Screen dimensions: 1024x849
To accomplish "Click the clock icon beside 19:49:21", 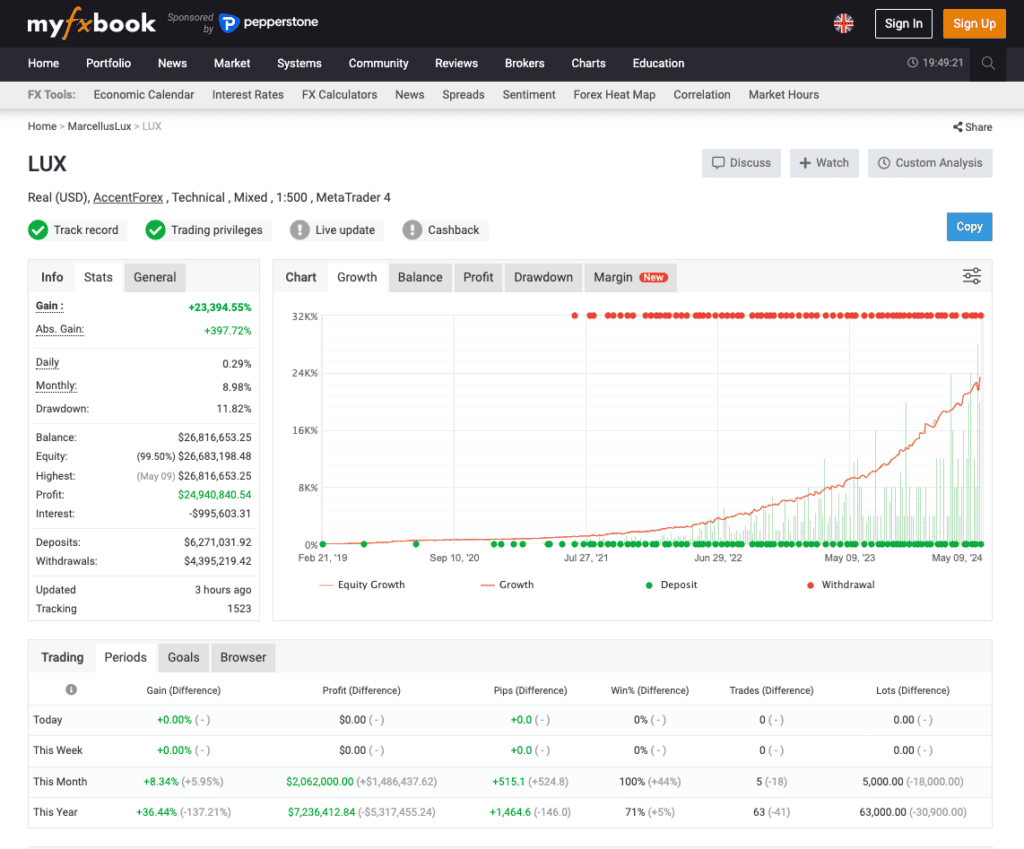I will pos(912,63).
